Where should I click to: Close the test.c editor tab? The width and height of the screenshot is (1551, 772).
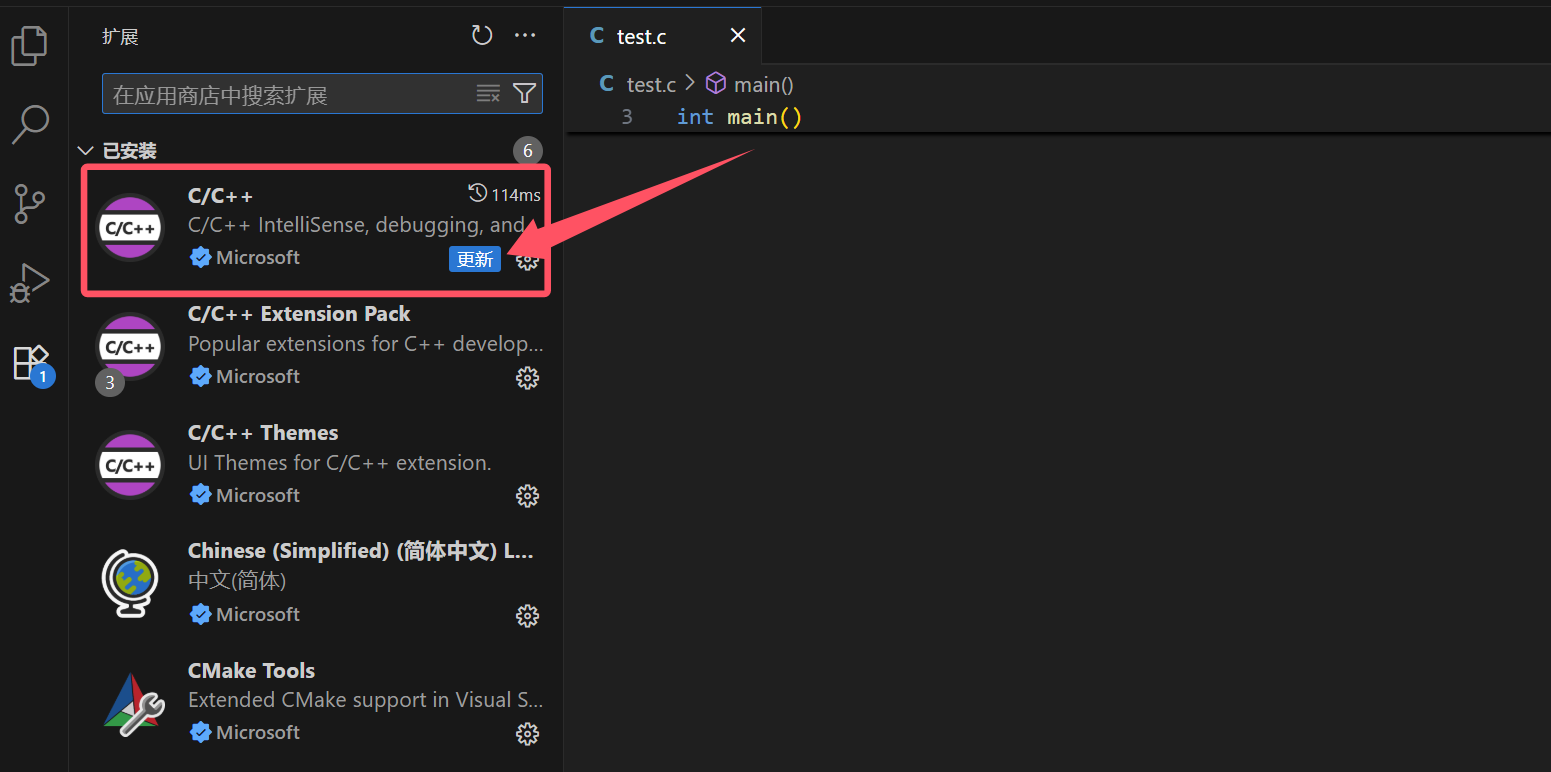pyautogui.click(x=738, y=36)
